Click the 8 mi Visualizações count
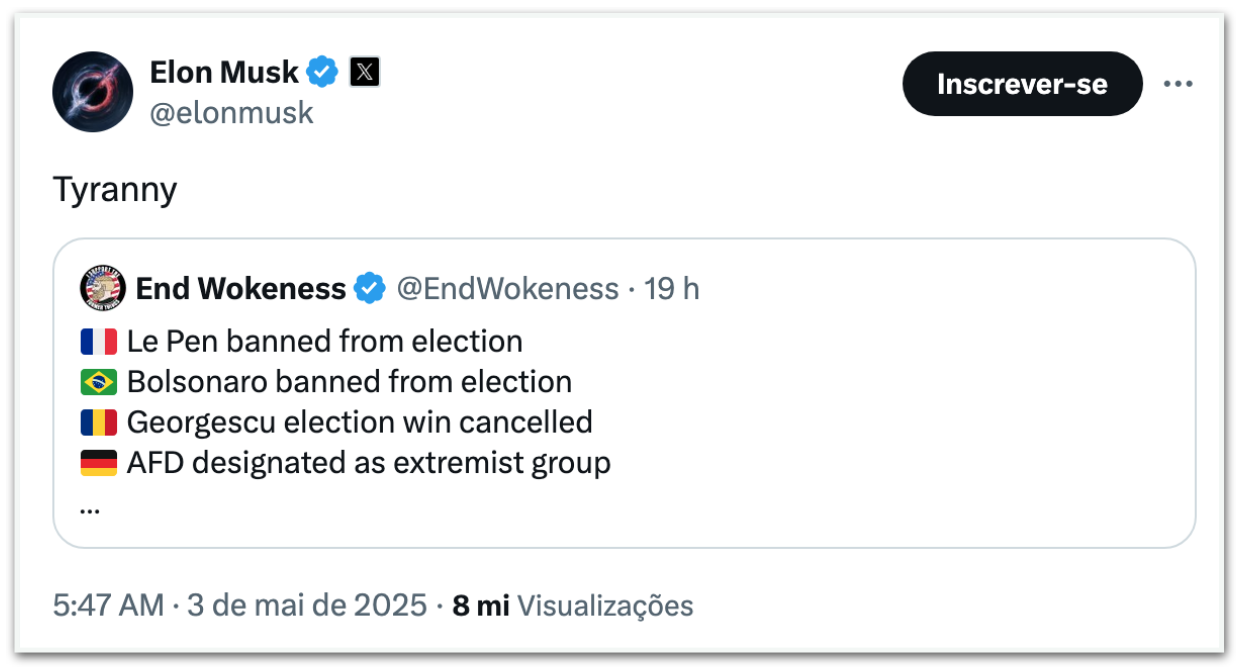The height and width of the screenshot is (668, 1238). pyautogui.click(x=572, y=605)
